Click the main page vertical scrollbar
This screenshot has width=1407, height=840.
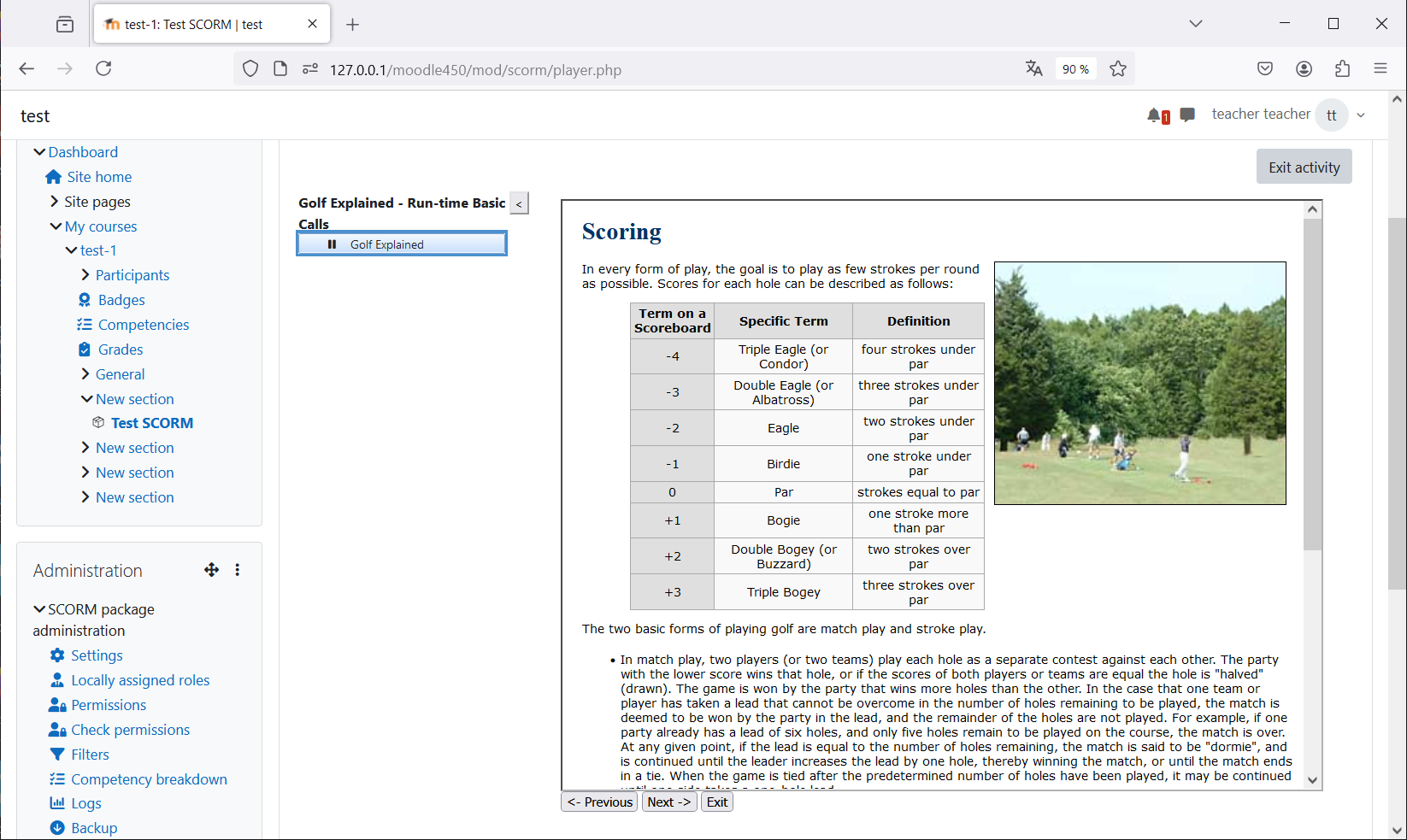pos(1397,403)
